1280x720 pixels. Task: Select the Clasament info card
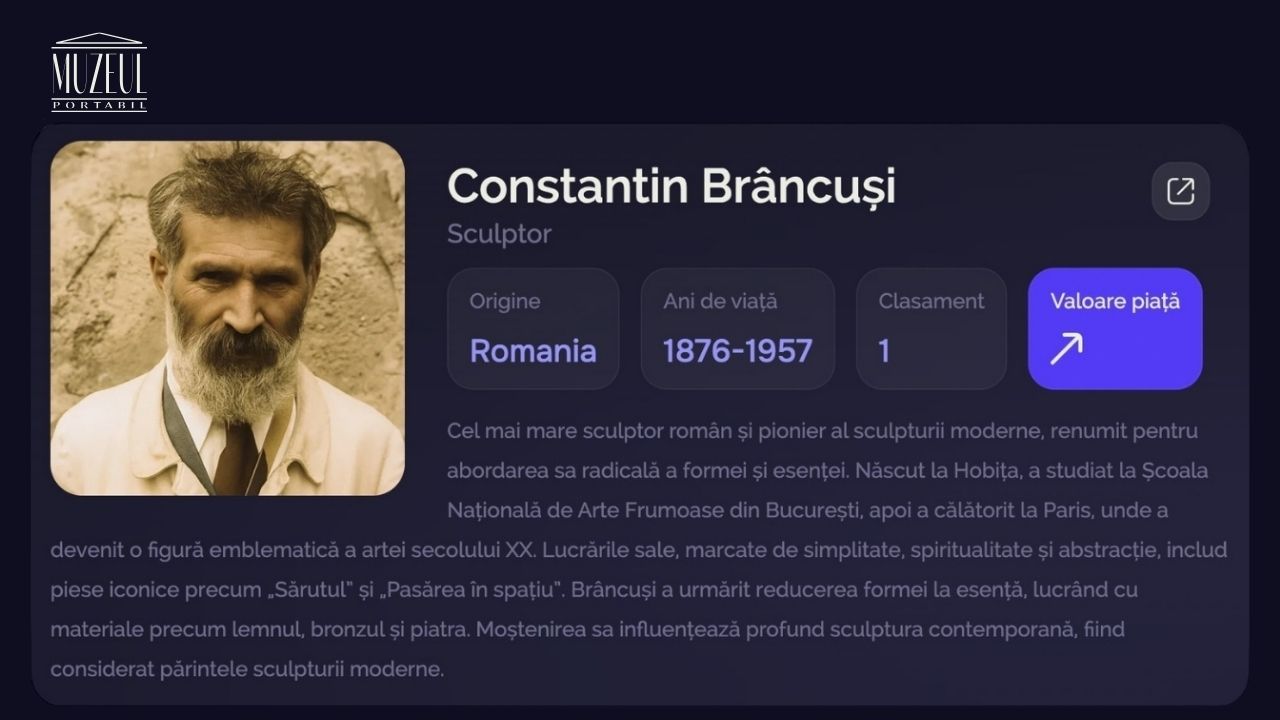coord(931,328)
